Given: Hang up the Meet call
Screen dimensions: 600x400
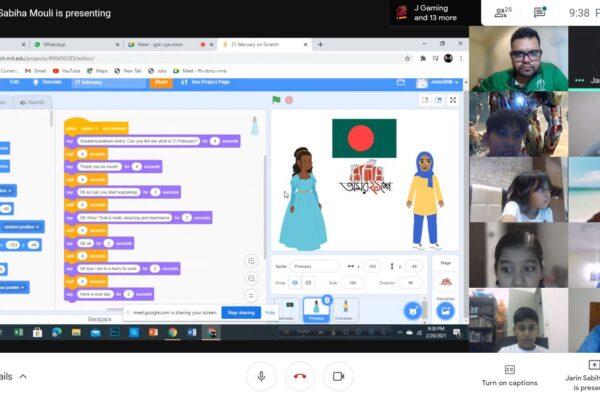Looking at the screenshot, I should 299,376.
